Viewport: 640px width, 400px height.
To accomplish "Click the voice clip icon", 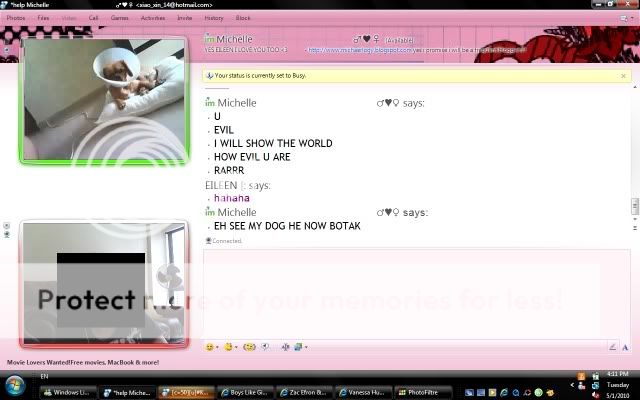I will [265, 346].
